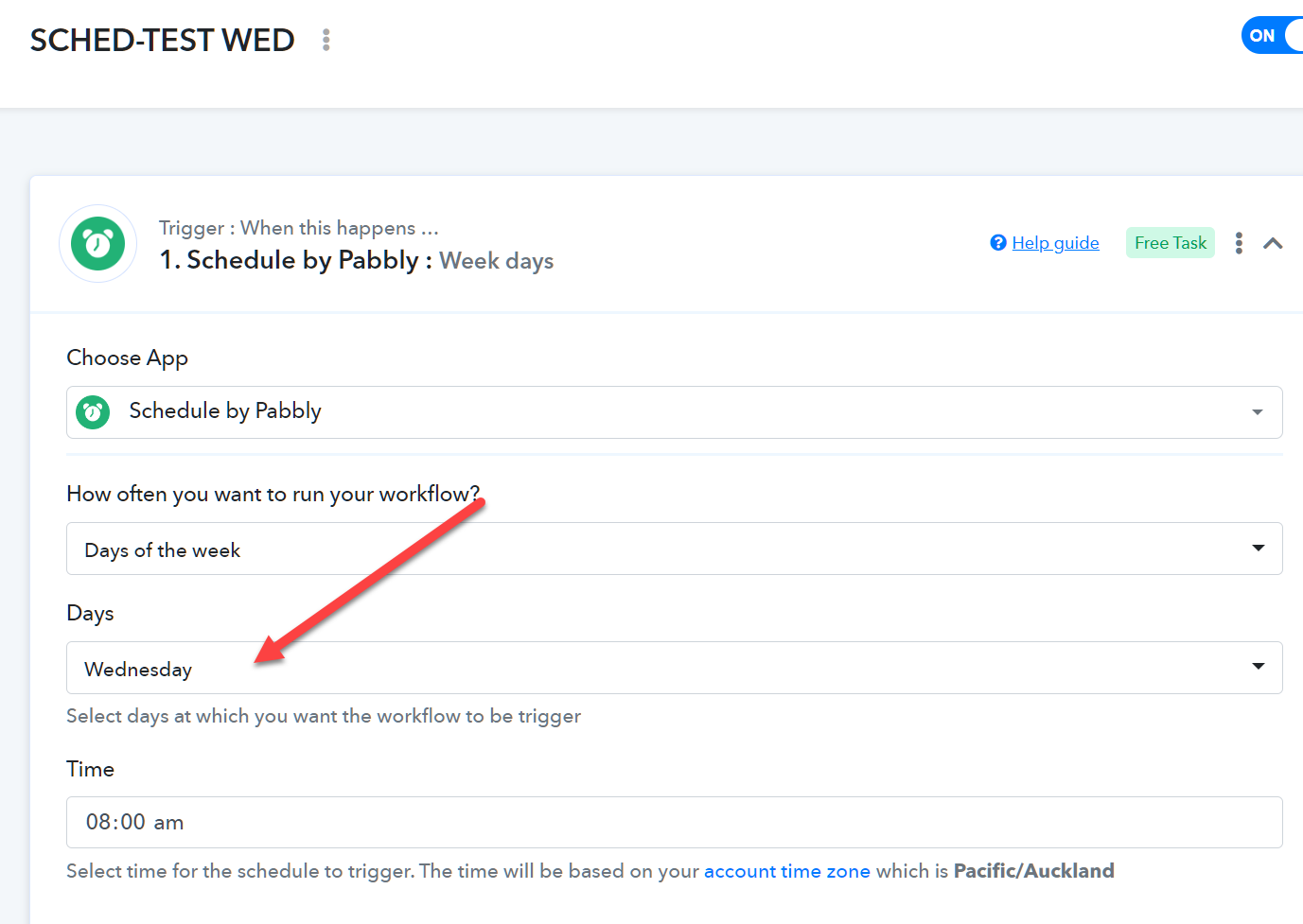Open trigger step three-dot options menu
This screenshot has width=1303, height=924.
click(x=1239, y=243)
